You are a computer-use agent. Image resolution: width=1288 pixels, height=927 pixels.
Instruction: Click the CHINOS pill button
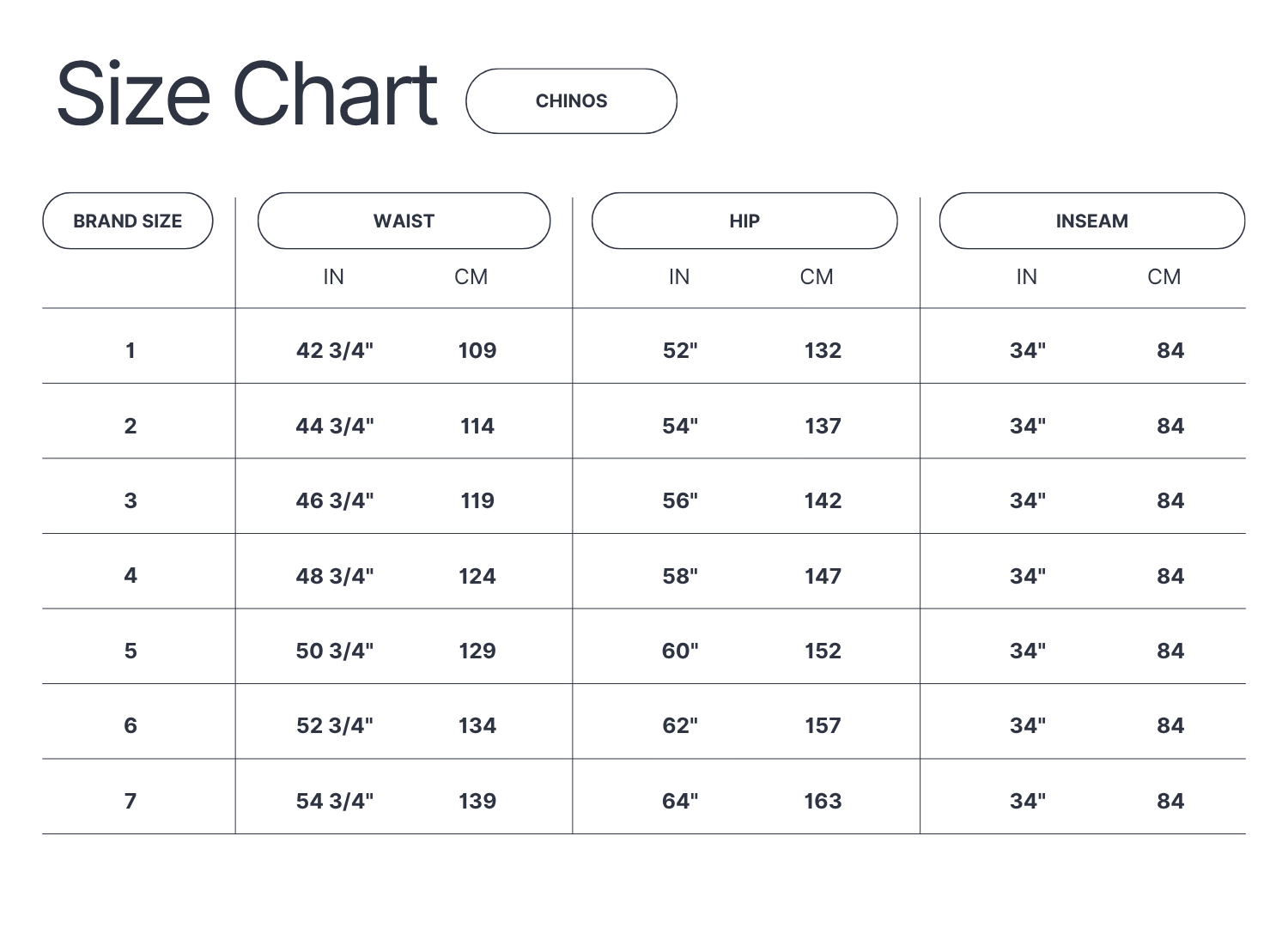click(571, 101)
